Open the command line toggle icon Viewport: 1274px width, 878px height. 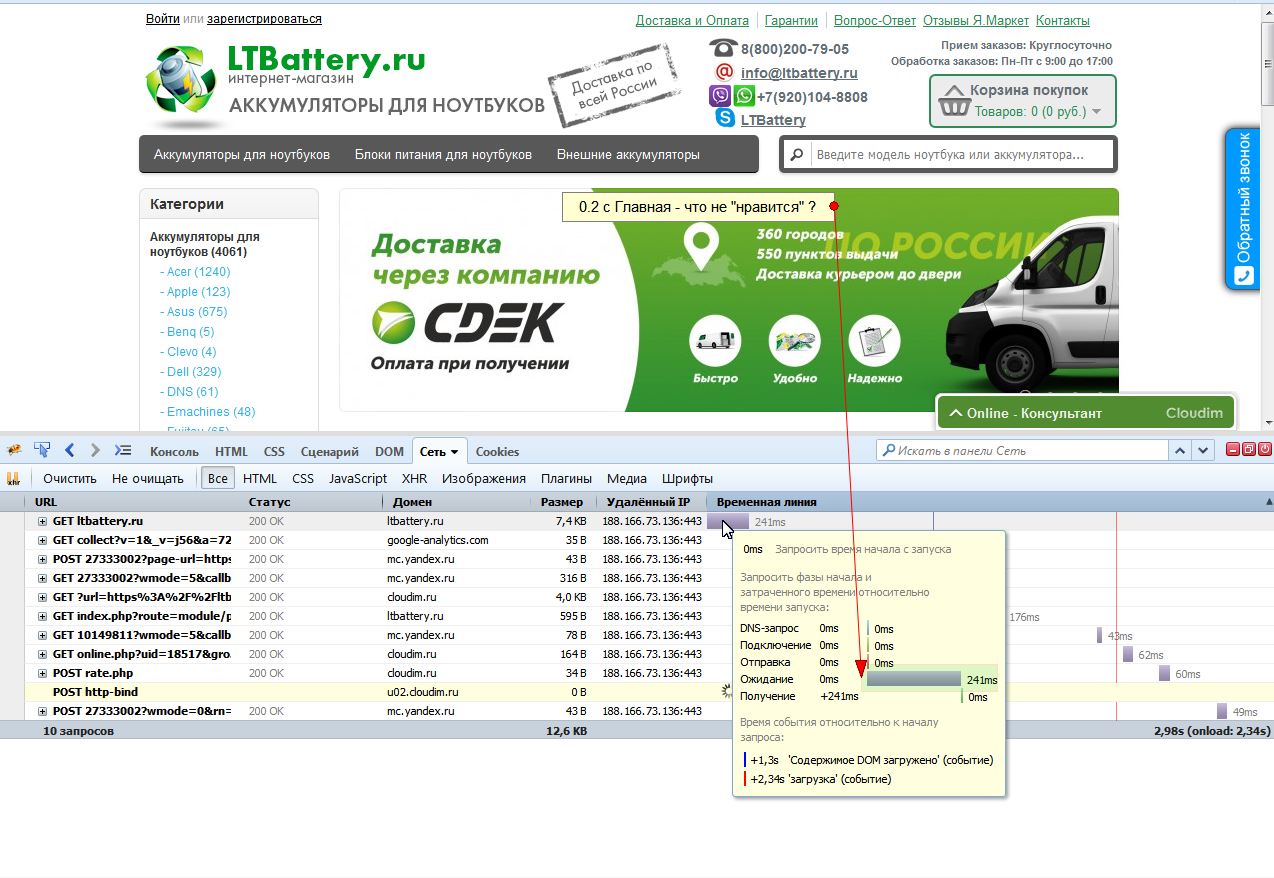click(x=122, y=450)
